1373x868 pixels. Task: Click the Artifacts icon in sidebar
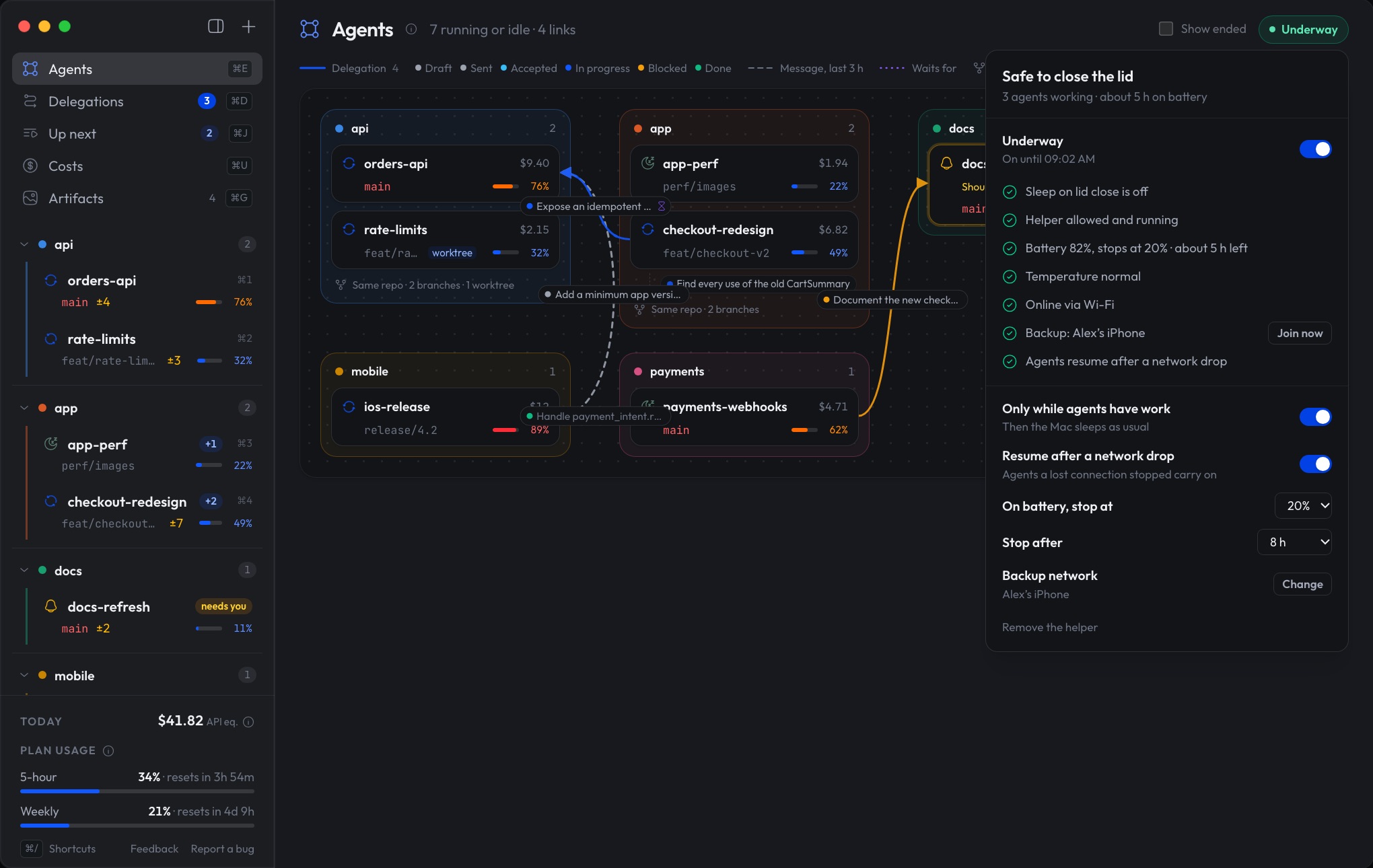[30, 198]
